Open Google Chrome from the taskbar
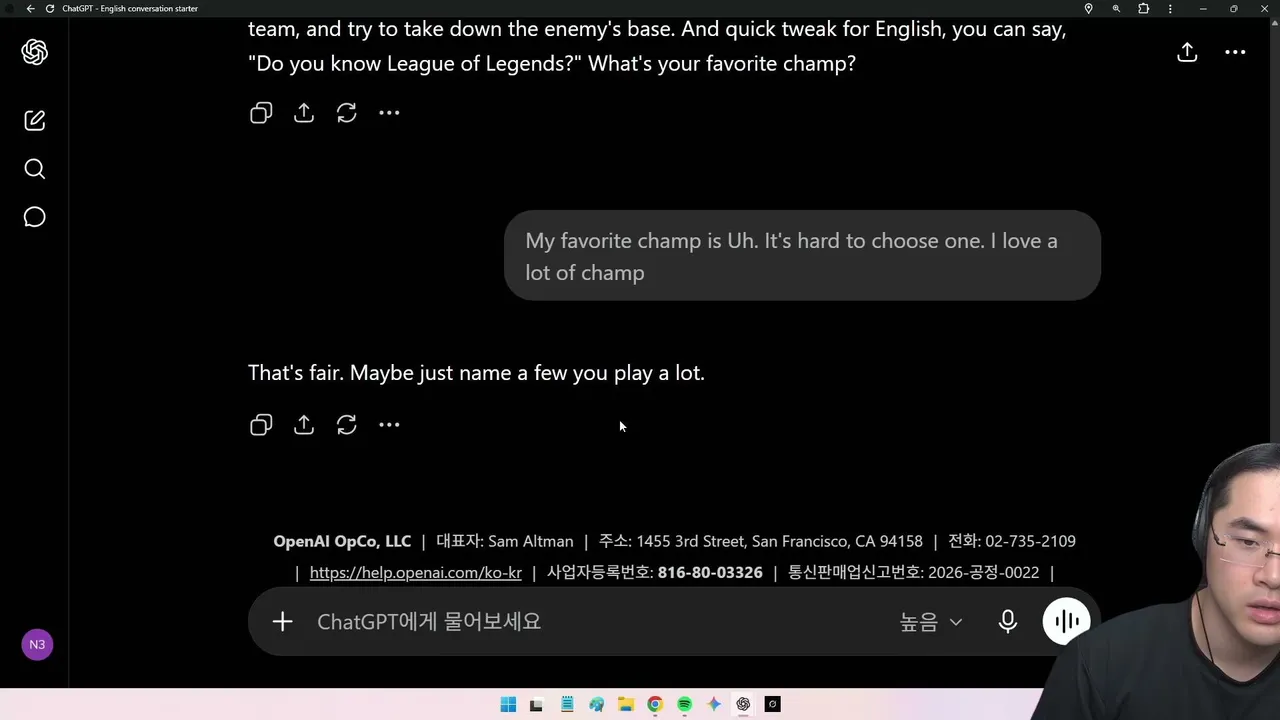 (655, 704)
